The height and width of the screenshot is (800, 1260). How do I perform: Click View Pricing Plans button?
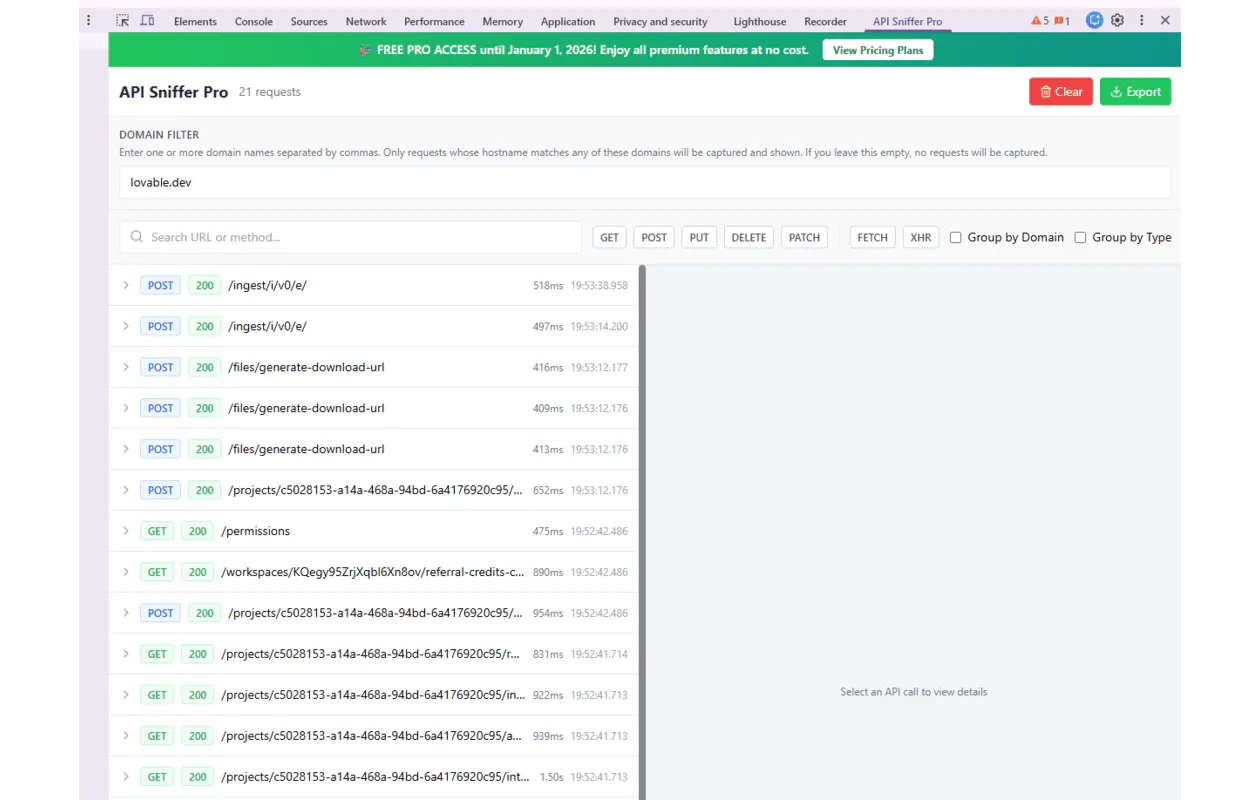pyautogui.click(x=878, y=50)
